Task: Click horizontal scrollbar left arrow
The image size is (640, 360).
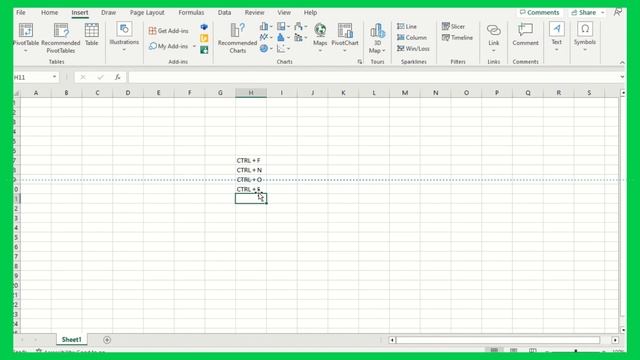Action: (x=392, y=340)
